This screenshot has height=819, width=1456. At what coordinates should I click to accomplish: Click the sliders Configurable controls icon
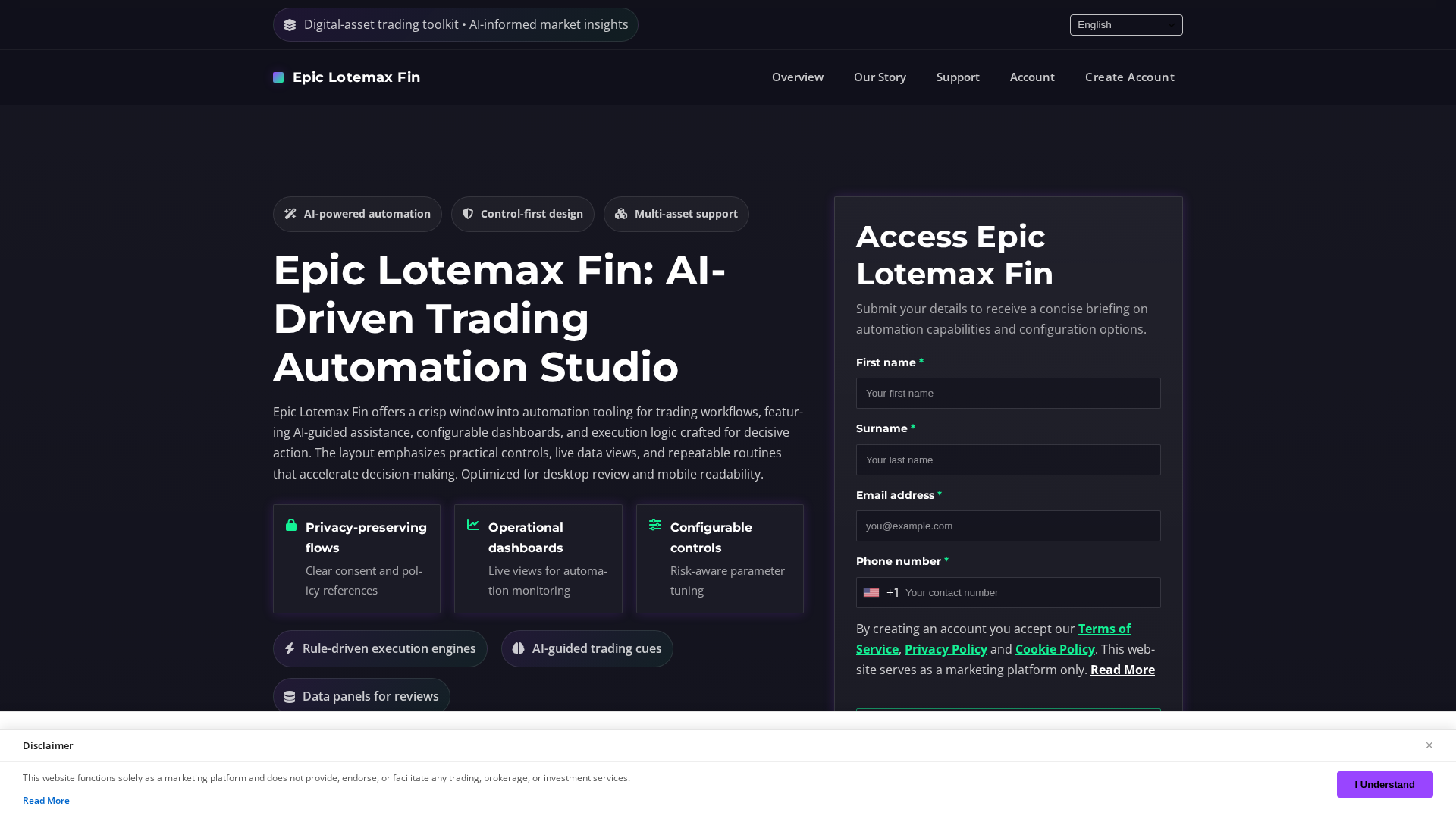(x=655, y=525)
